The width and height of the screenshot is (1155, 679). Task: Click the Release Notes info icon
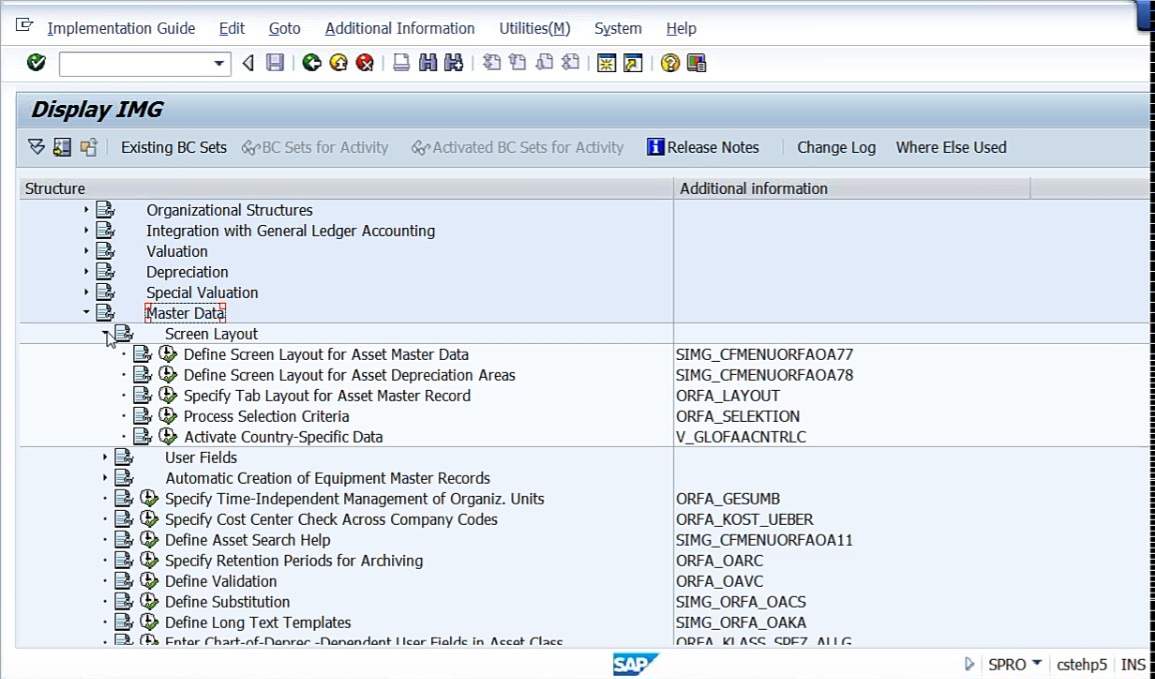click(655, 147)
